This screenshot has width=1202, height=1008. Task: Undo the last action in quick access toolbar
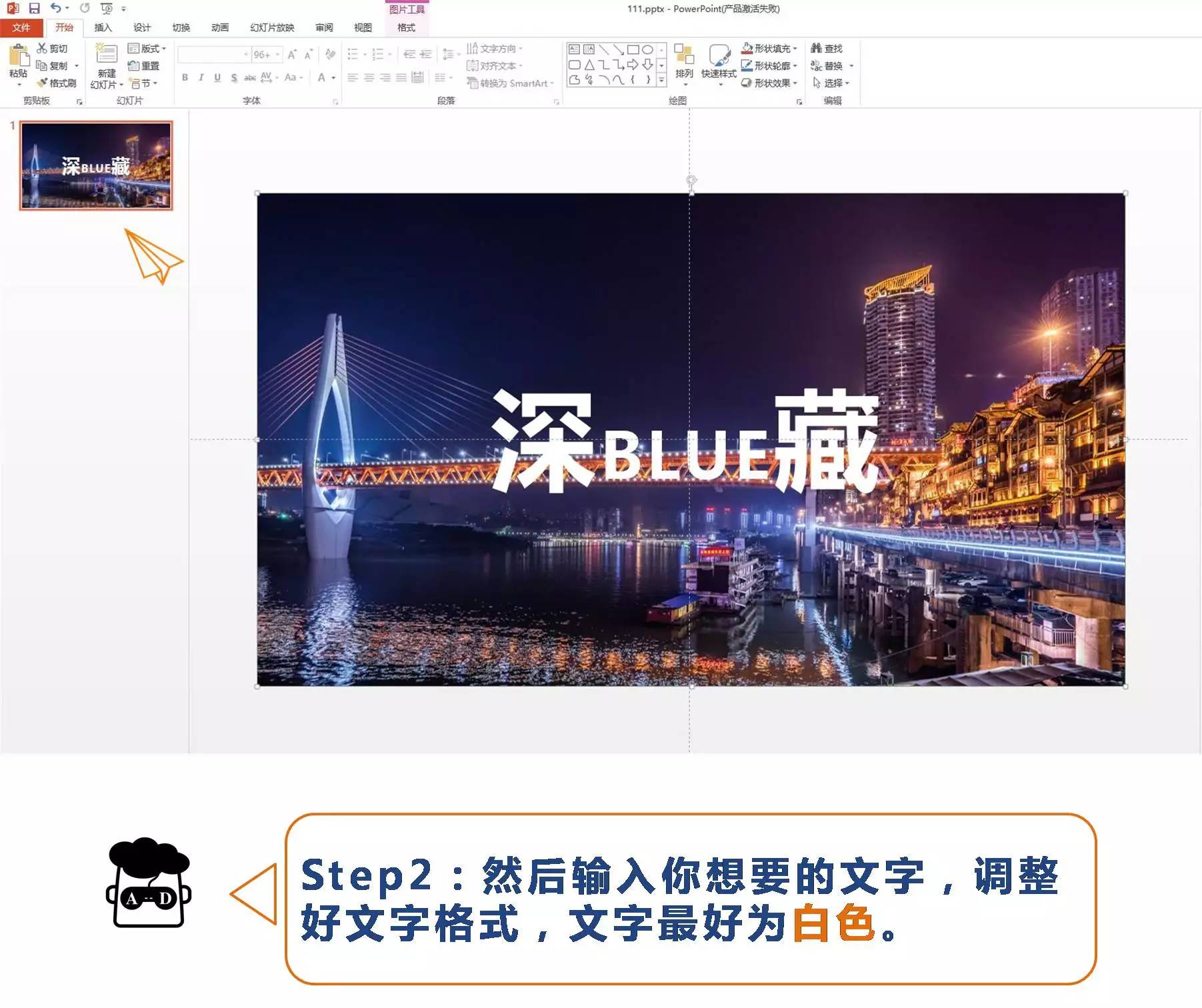click(x=56, y=8)
